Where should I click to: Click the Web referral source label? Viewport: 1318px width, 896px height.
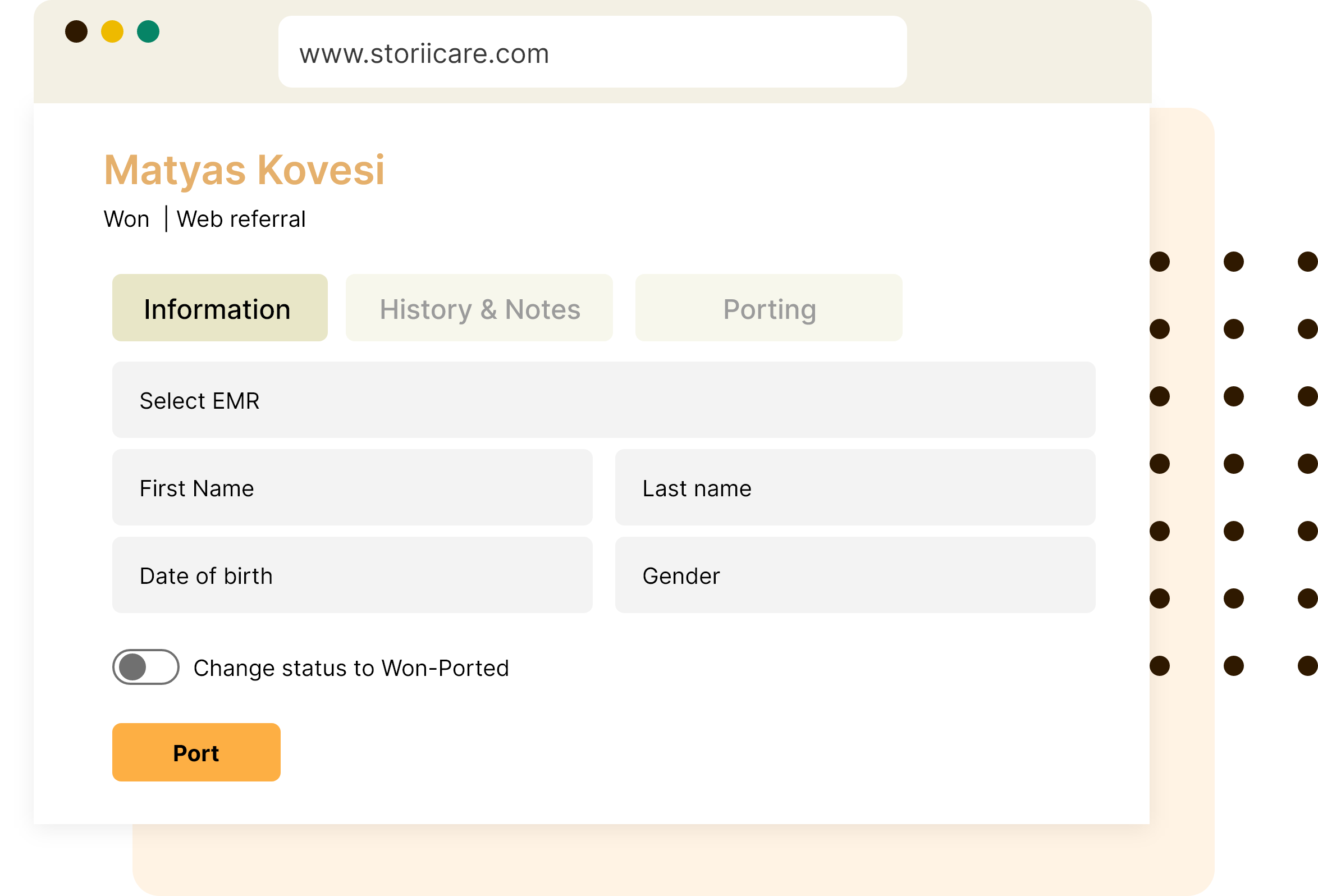(x=241, y=219)
